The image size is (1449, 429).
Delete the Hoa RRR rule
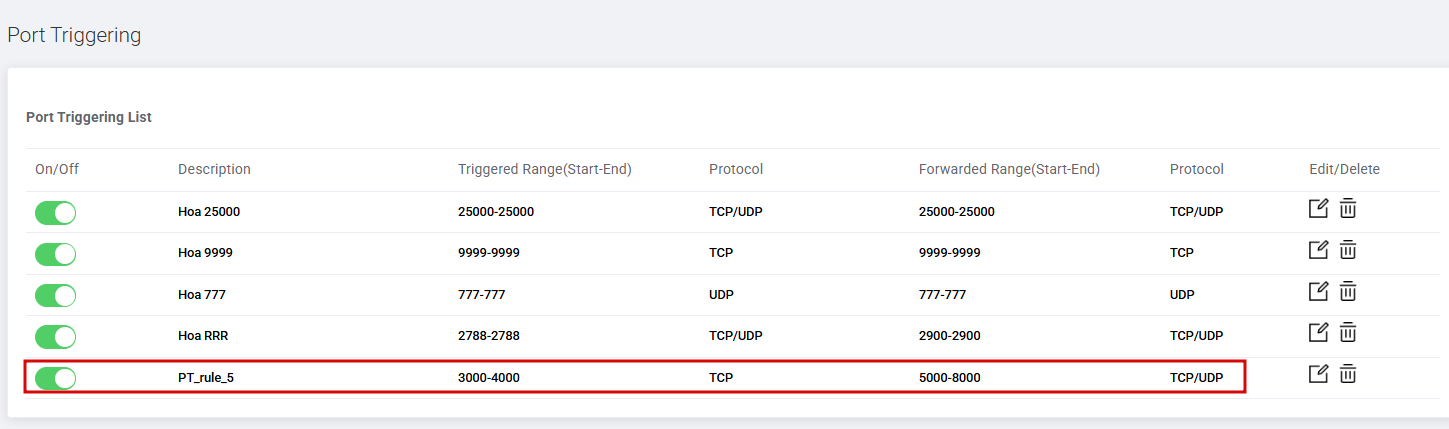coord(1348,333)
